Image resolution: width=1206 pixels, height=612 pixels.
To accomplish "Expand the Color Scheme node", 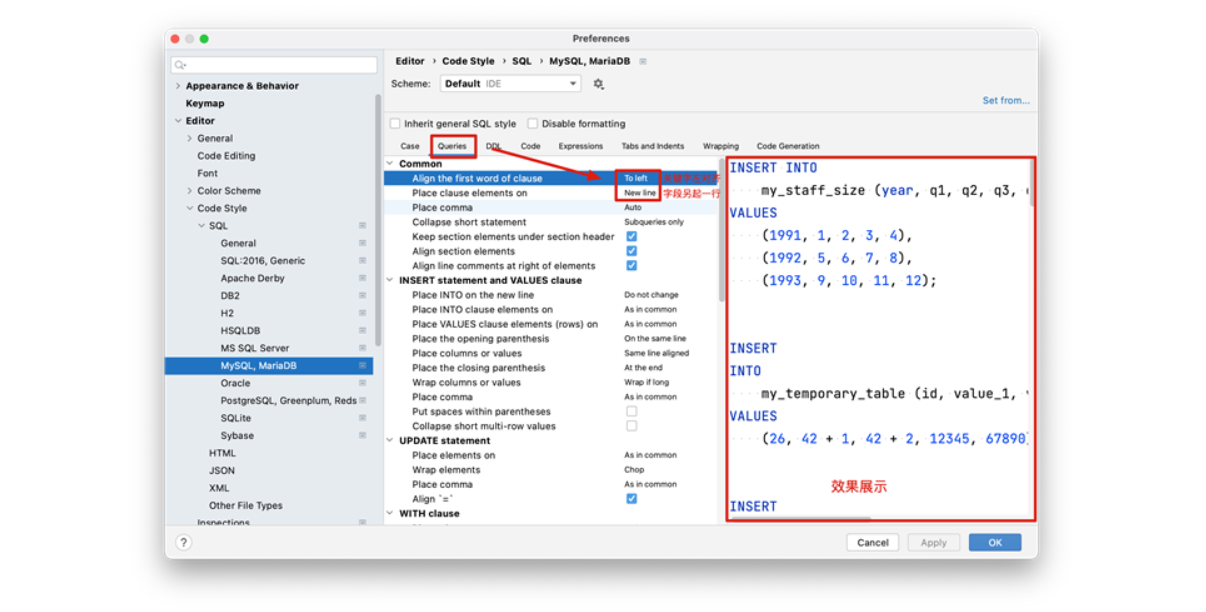I will (190, 191).
